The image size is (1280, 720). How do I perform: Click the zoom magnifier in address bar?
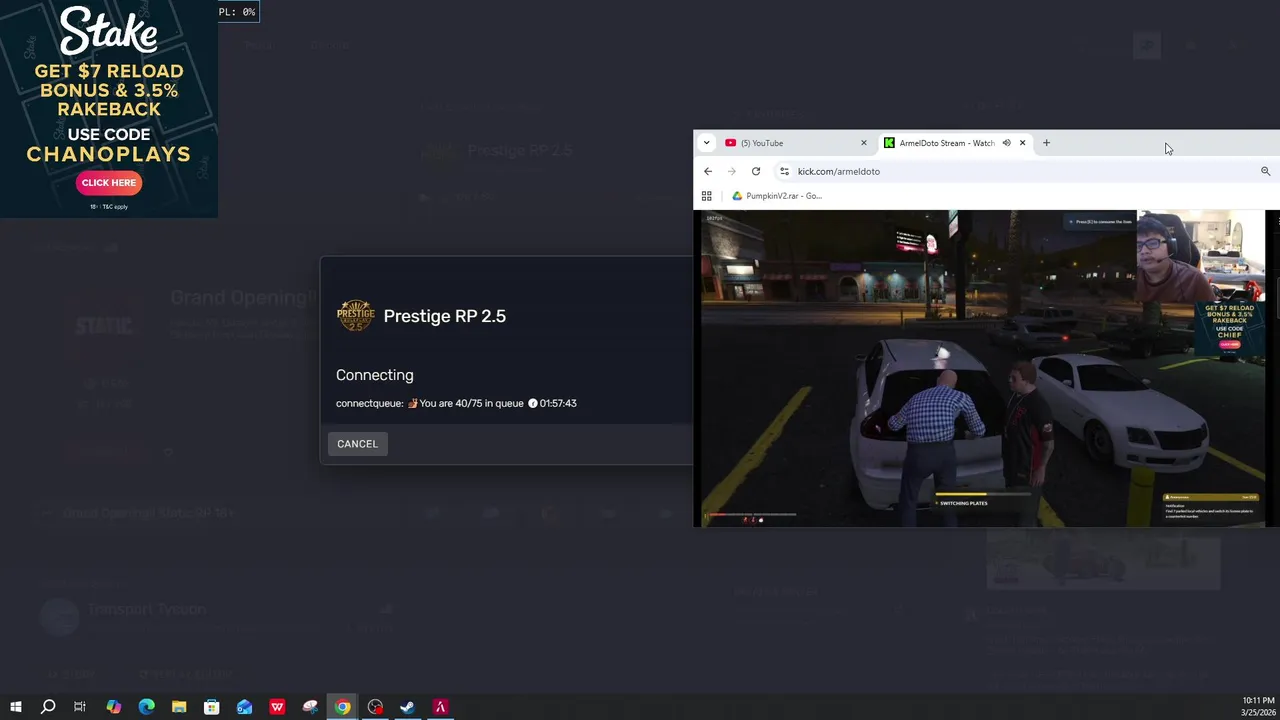[1265, 171]
